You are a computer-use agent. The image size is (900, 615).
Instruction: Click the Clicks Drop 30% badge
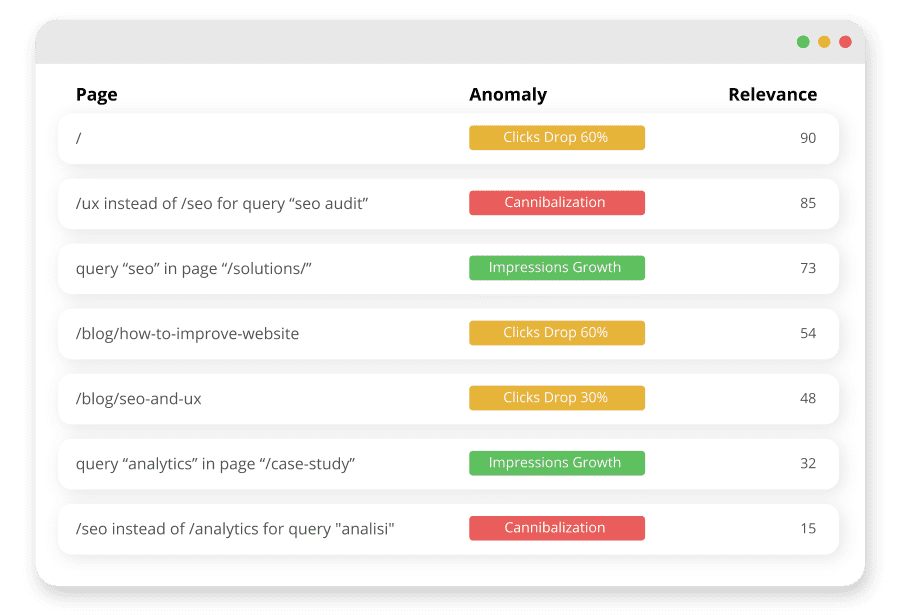pos(557,398)
